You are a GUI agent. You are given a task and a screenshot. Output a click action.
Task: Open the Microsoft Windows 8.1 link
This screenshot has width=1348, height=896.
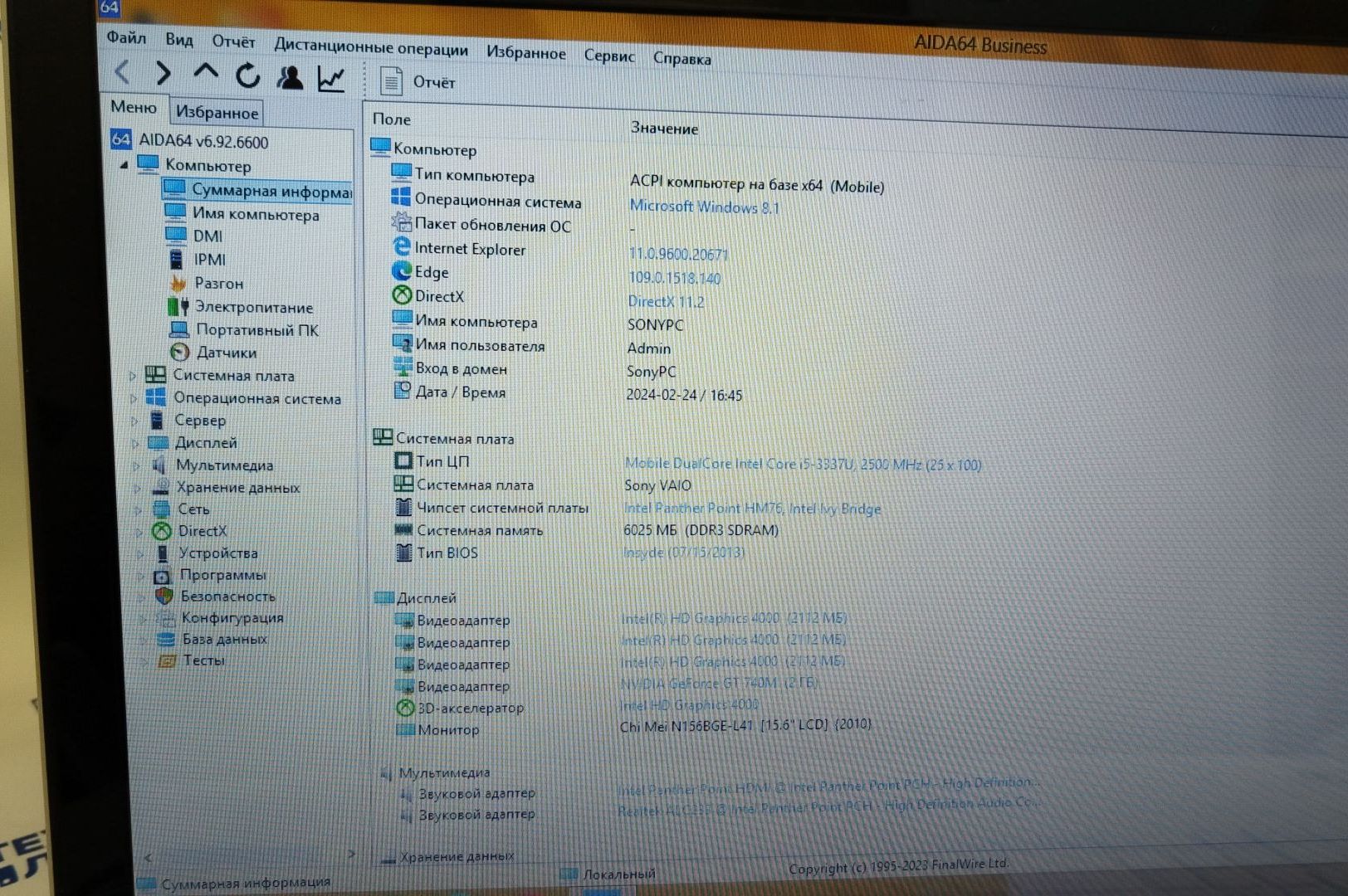(704, 207)
